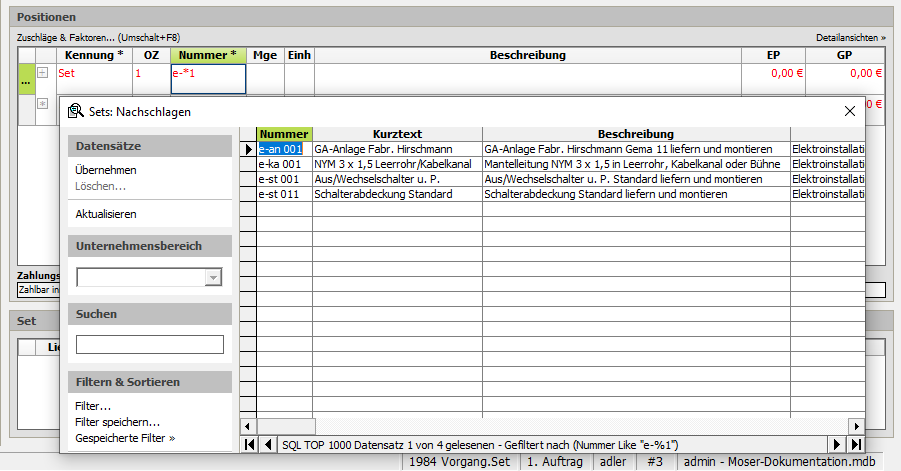Close the Sets: Nachschlagen dialog
Screen dimensions: 901x471
850,111
